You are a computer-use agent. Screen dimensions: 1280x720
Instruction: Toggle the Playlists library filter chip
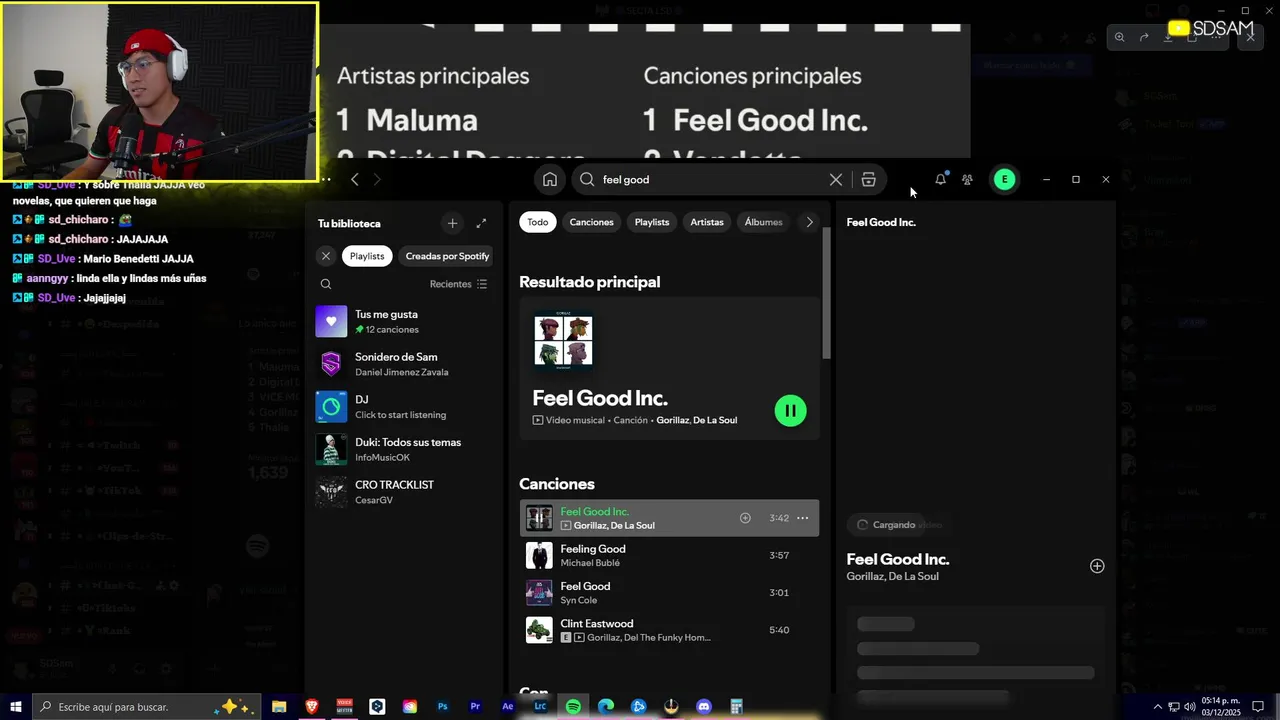367,256
